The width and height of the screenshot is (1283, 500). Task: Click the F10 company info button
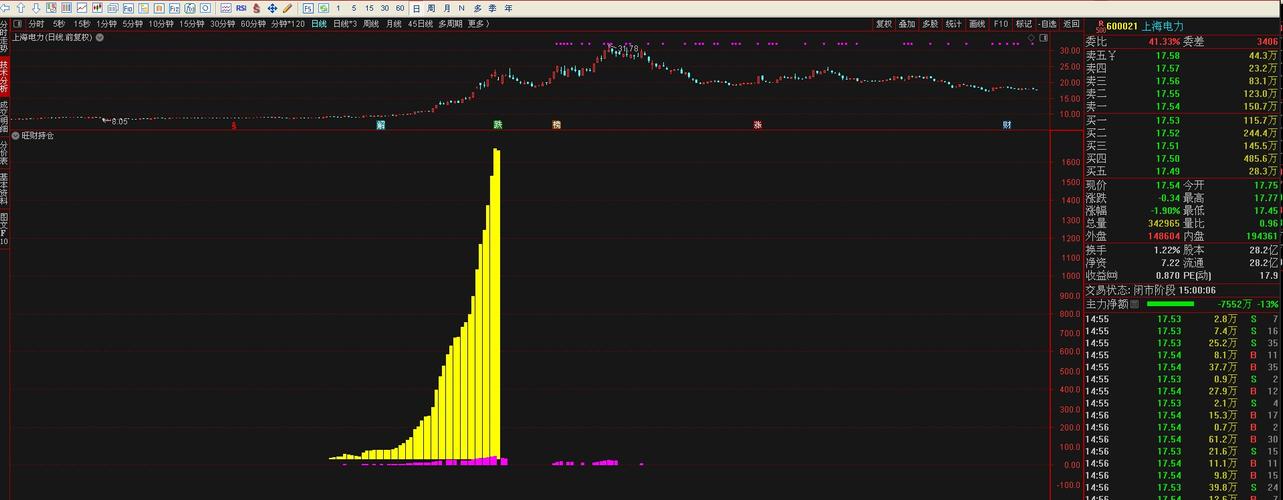pos(1000,23)
